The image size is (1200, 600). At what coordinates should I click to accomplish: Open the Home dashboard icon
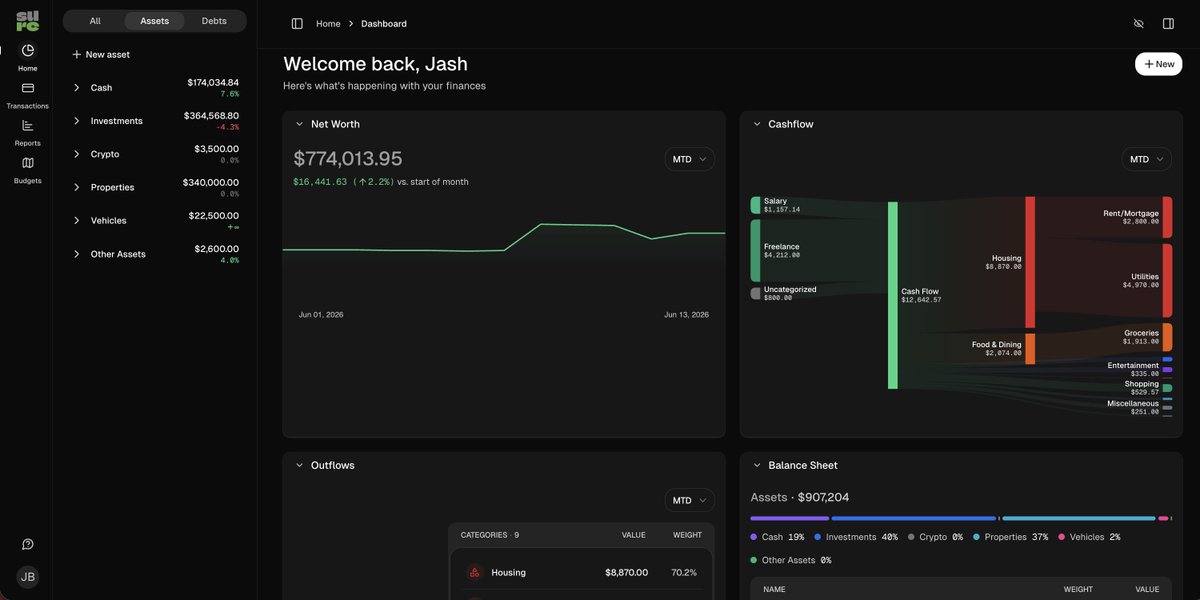(28, 50)
